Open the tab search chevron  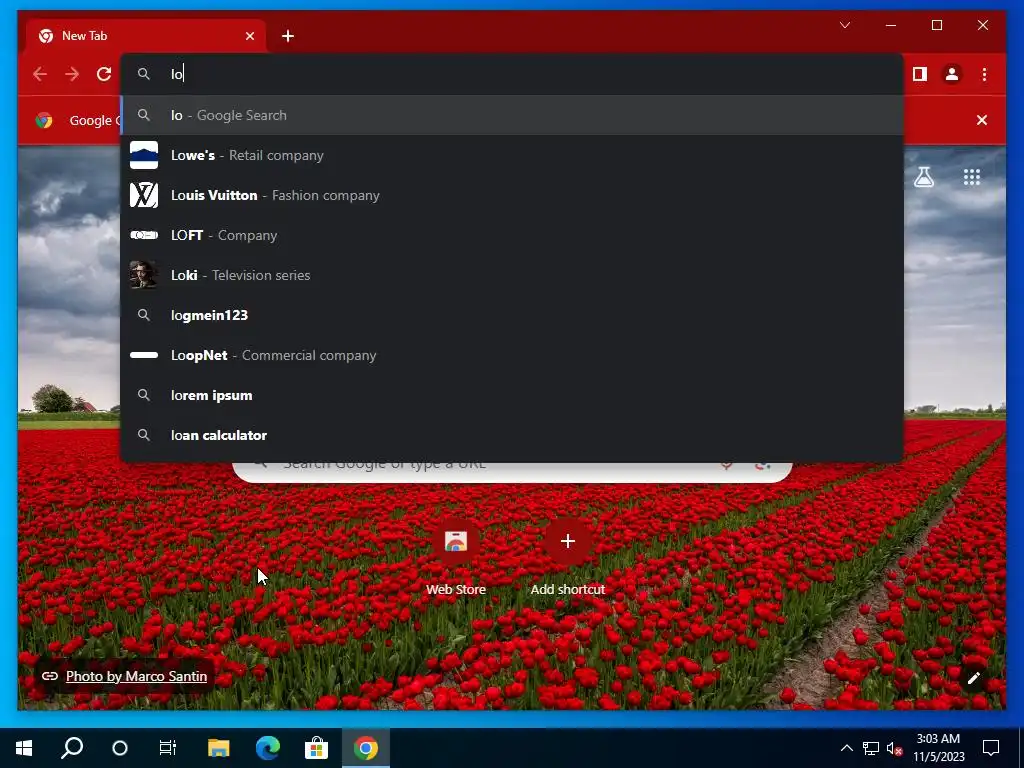(x=845, y=25)
